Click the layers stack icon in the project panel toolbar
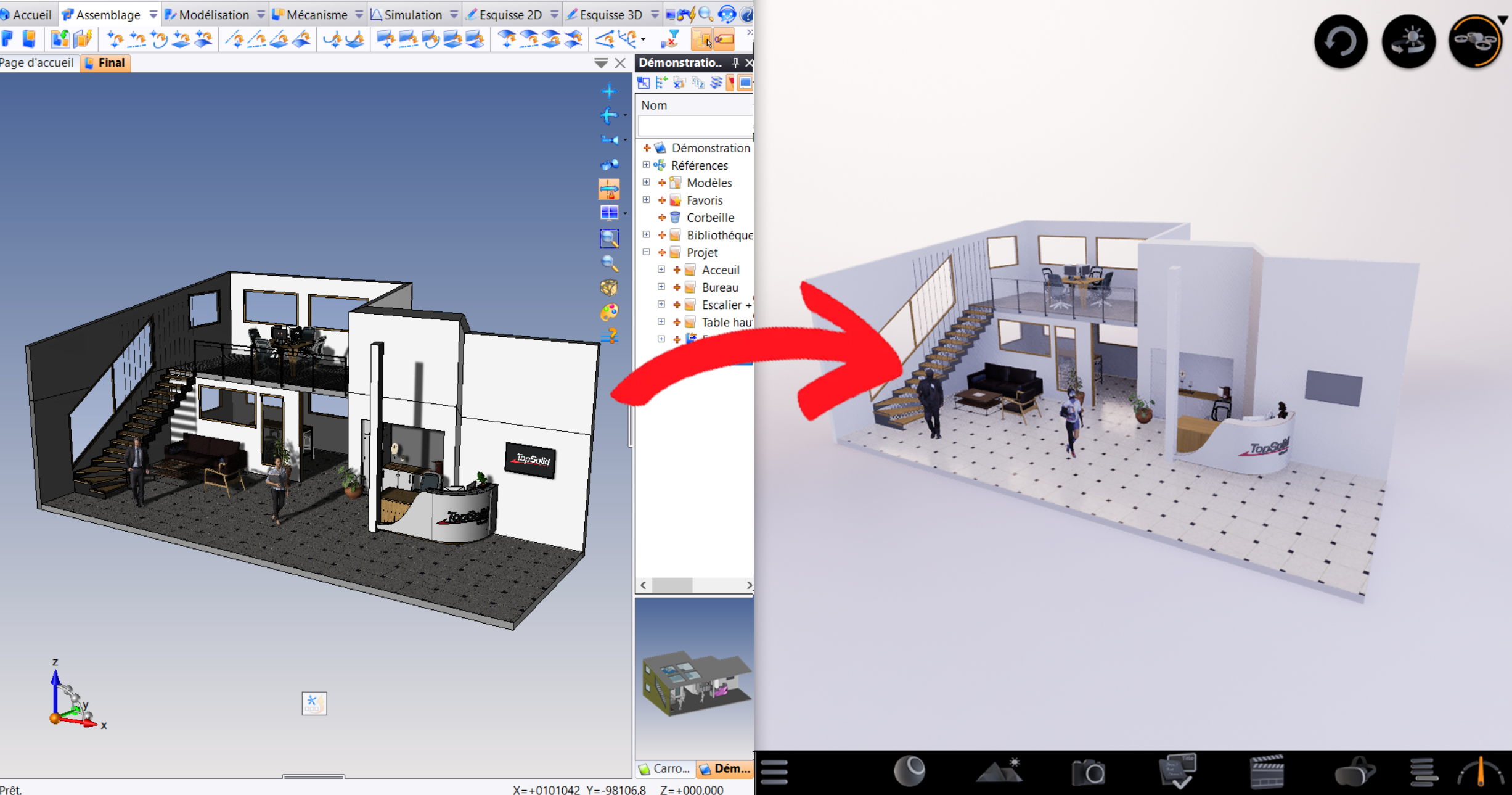 point(716,83)
